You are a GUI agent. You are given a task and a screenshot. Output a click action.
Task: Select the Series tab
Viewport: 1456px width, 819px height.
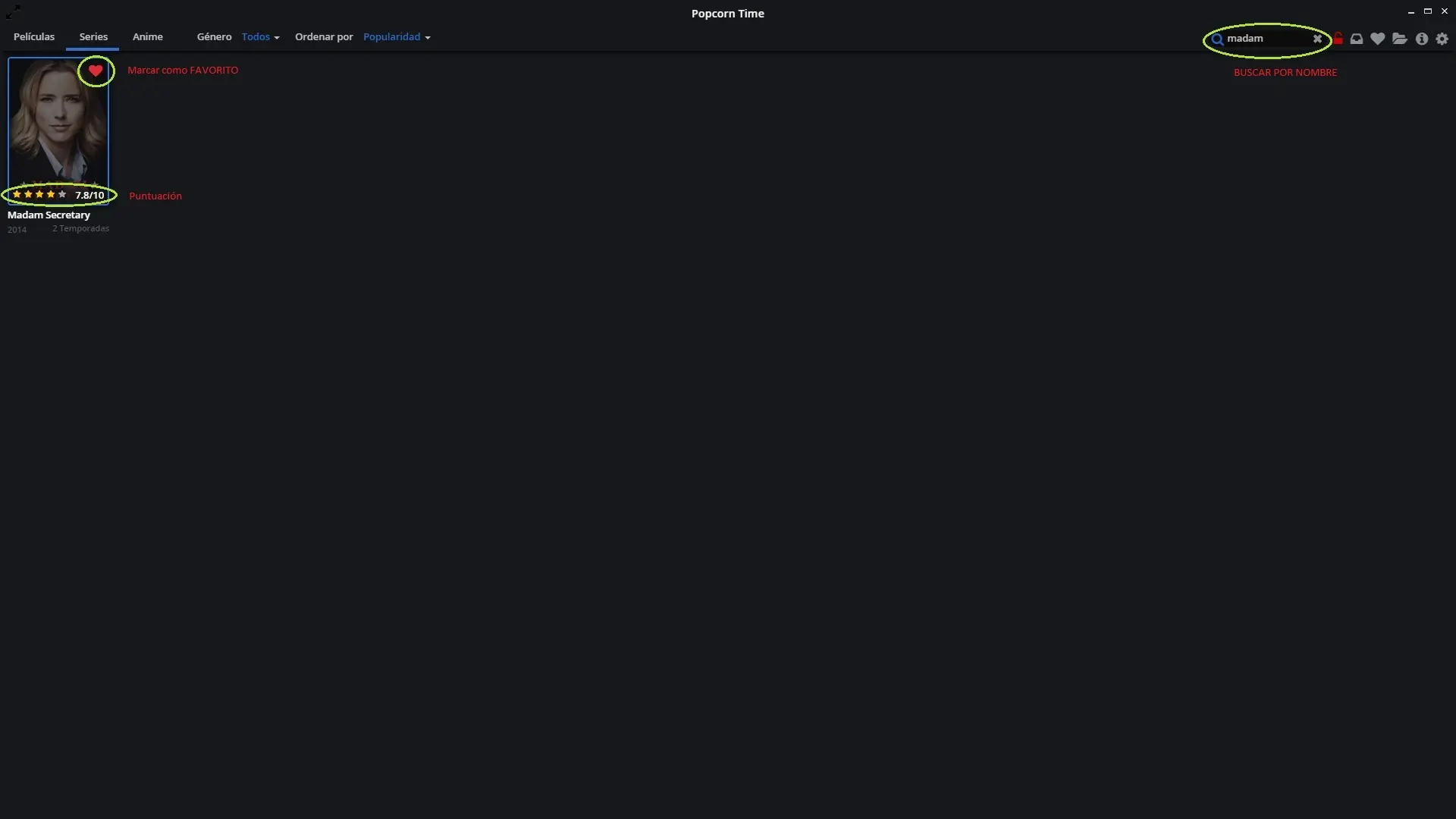[93, 37]
